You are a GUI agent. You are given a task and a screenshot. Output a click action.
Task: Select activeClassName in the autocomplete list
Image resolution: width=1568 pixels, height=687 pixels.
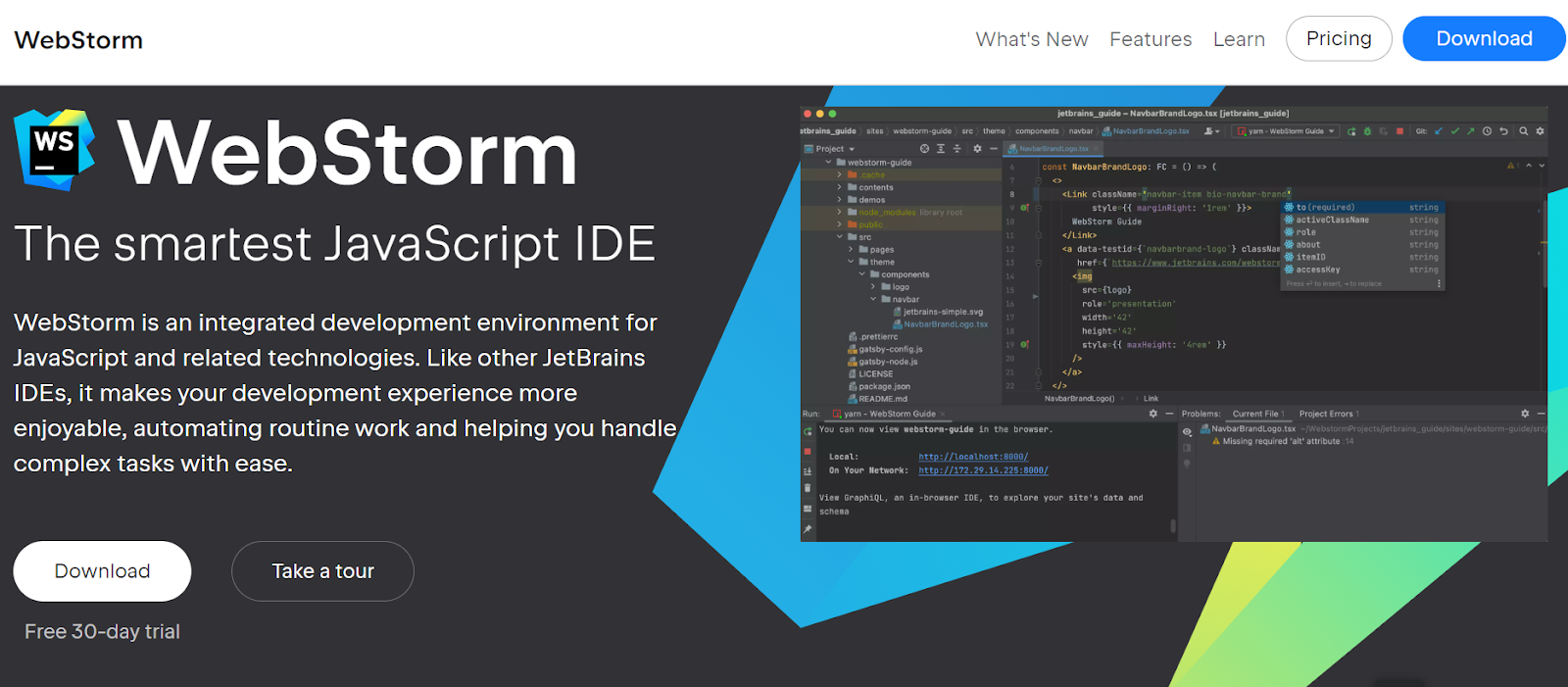click(x=1332, y=220)
